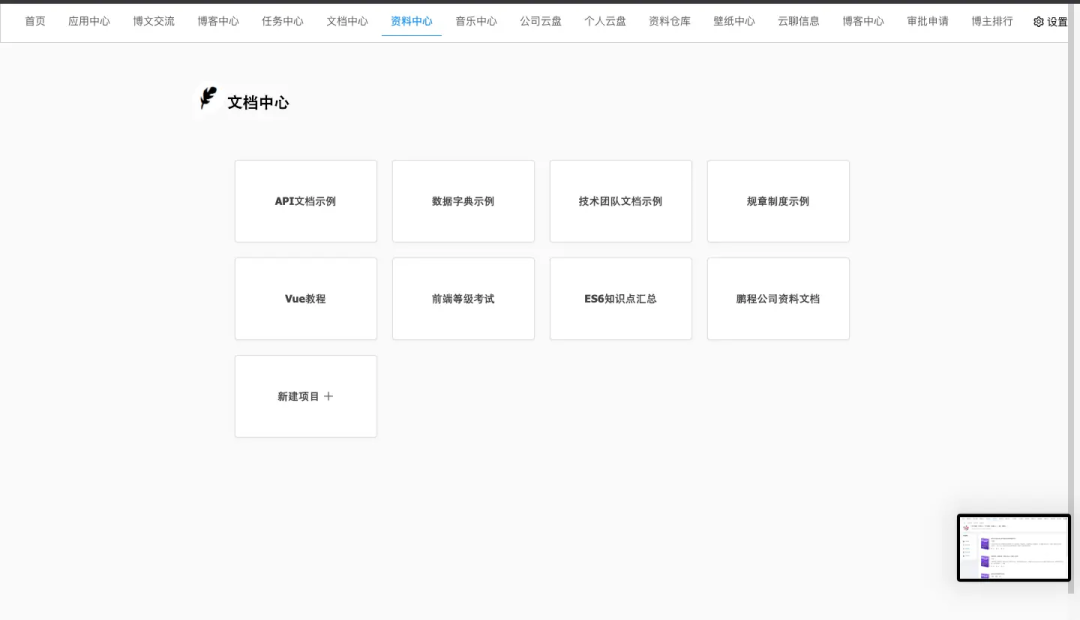Open the 壁纸中心 tab
Viewport: 1080px width, 620px height.
tap(734, 21)
